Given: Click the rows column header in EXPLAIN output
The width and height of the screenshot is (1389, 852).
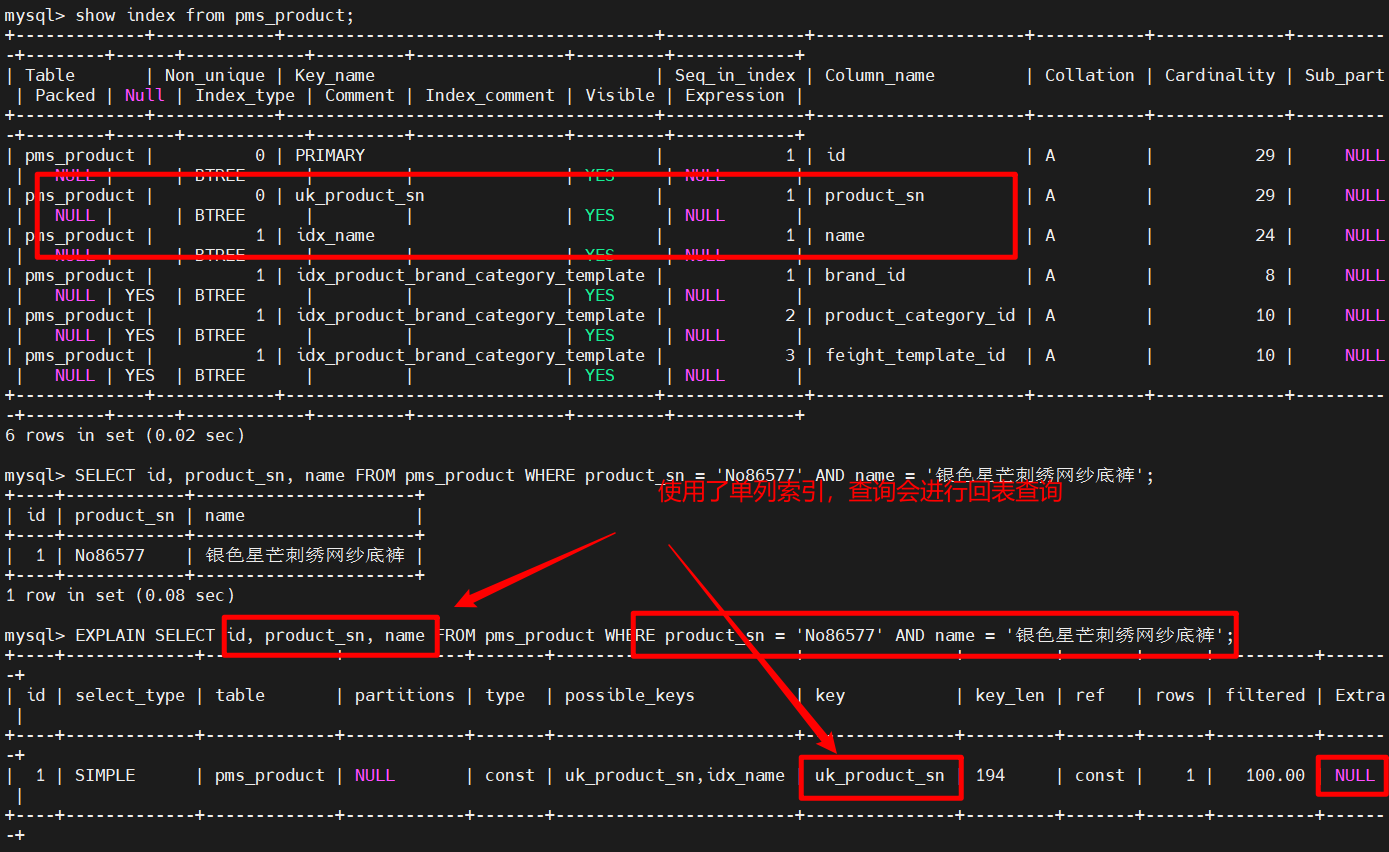Looking at the screenshot, I should [x=1175, y=696].
